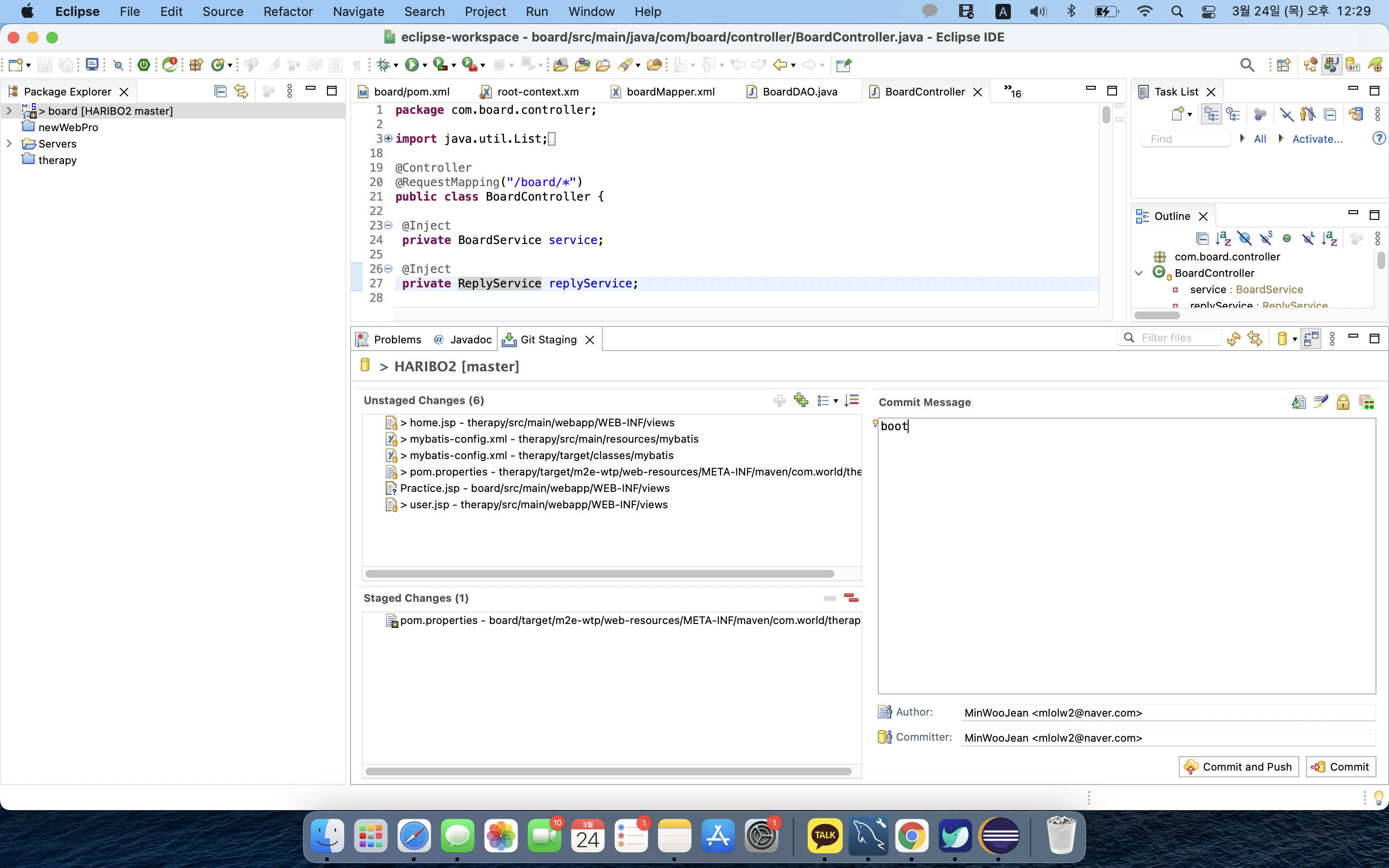This screenshot has height=868, width=1389.
Task: Unstage all staged changes
Action: pyautogui.click(x=851, y=597)
